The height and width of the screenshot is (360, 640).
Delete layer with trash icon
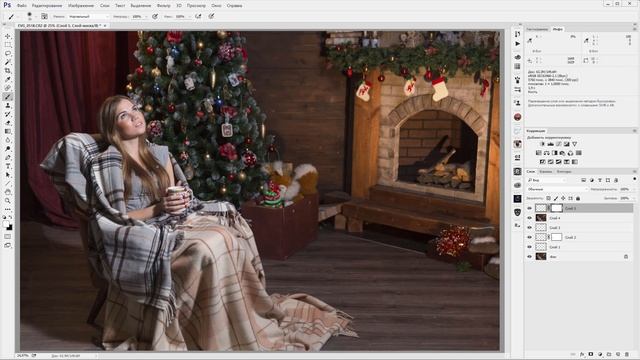click(627, 355)
